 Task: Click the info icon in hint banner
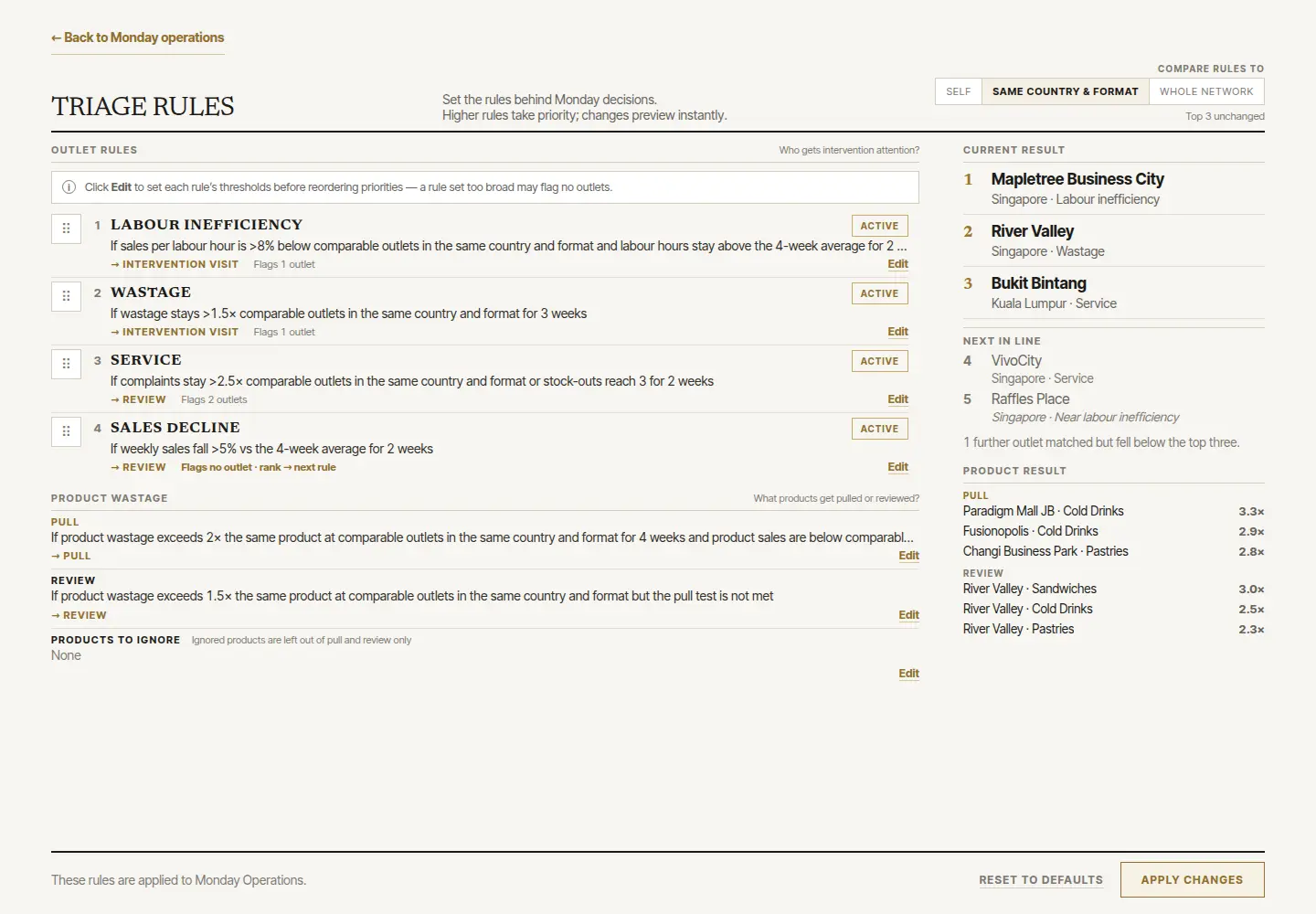click(x=69, y=187)
